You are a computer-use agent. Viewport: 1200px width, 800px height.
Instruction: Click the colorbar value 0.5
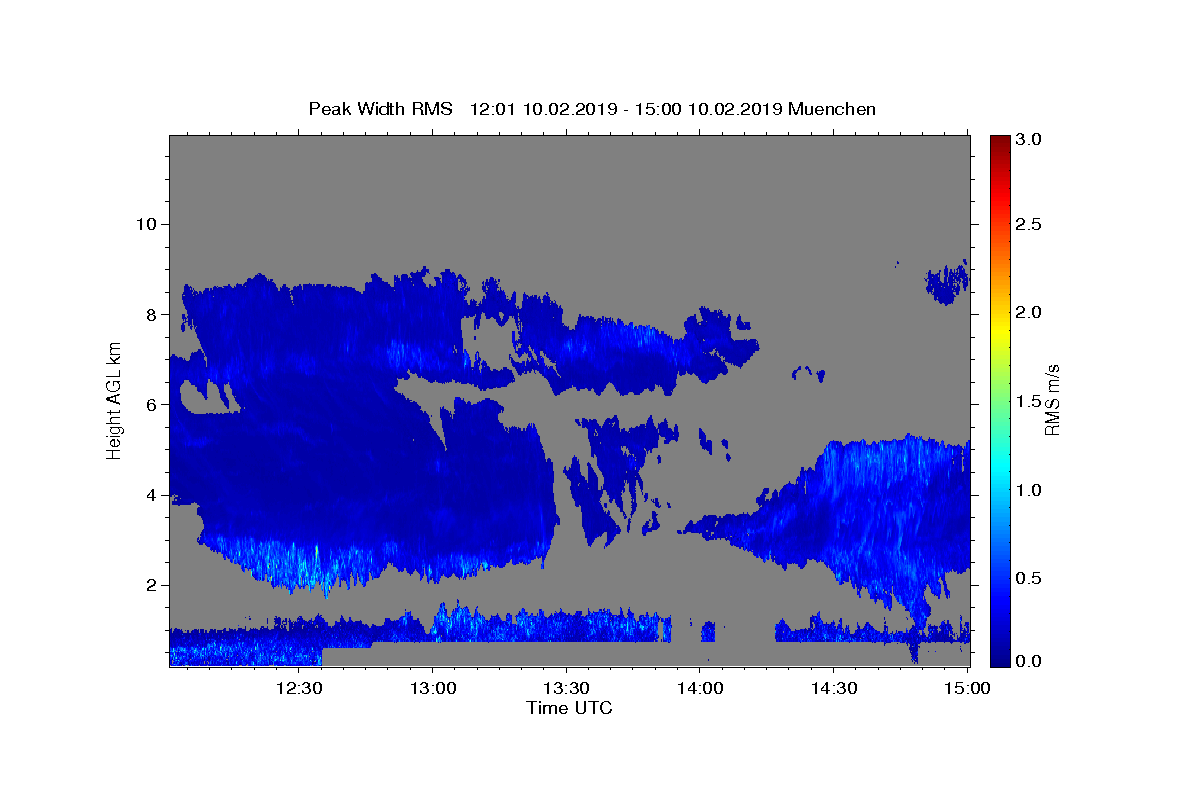(x=1029, y=578)
